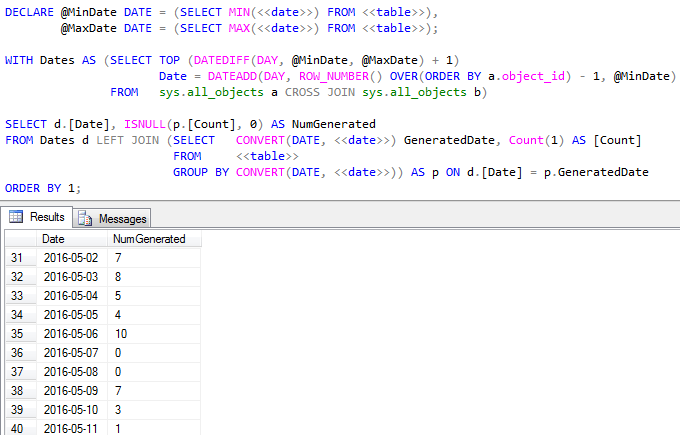Switch to the Results tab
680x435 pixels.
coord(37,217)
